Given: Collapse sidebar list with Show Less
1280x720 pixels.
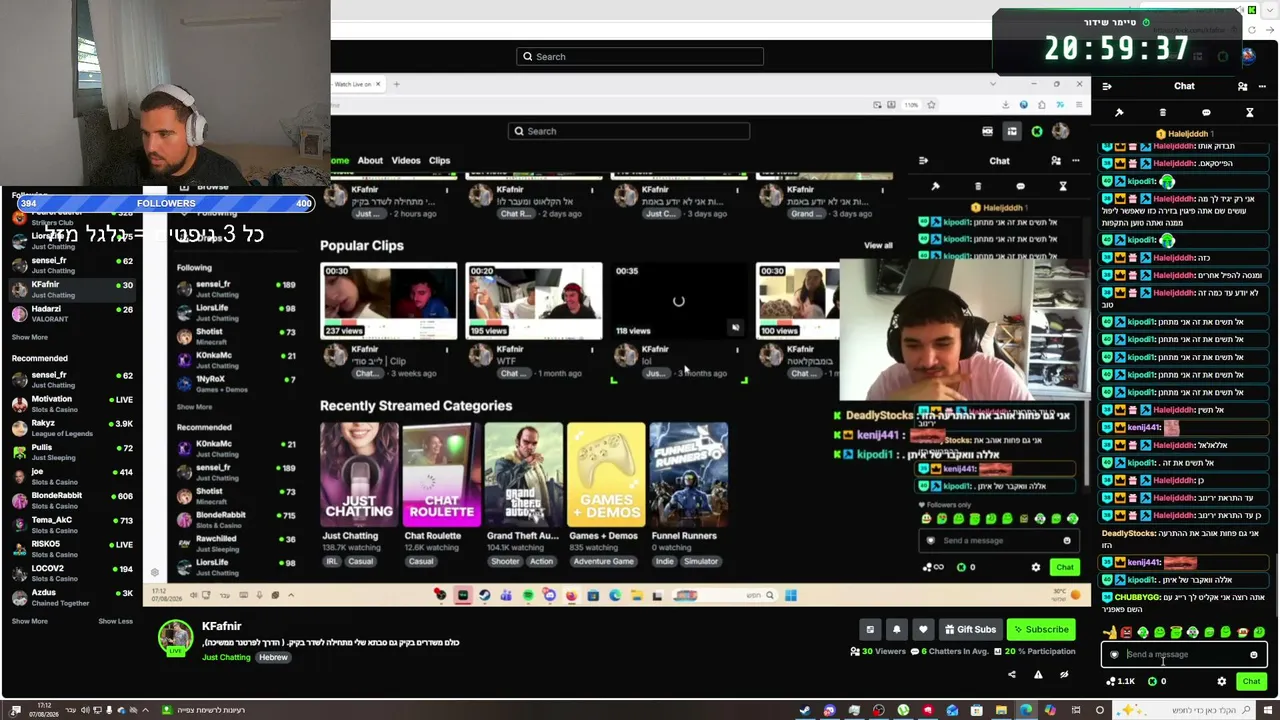Looking at the screenshot, I should 115,621.
